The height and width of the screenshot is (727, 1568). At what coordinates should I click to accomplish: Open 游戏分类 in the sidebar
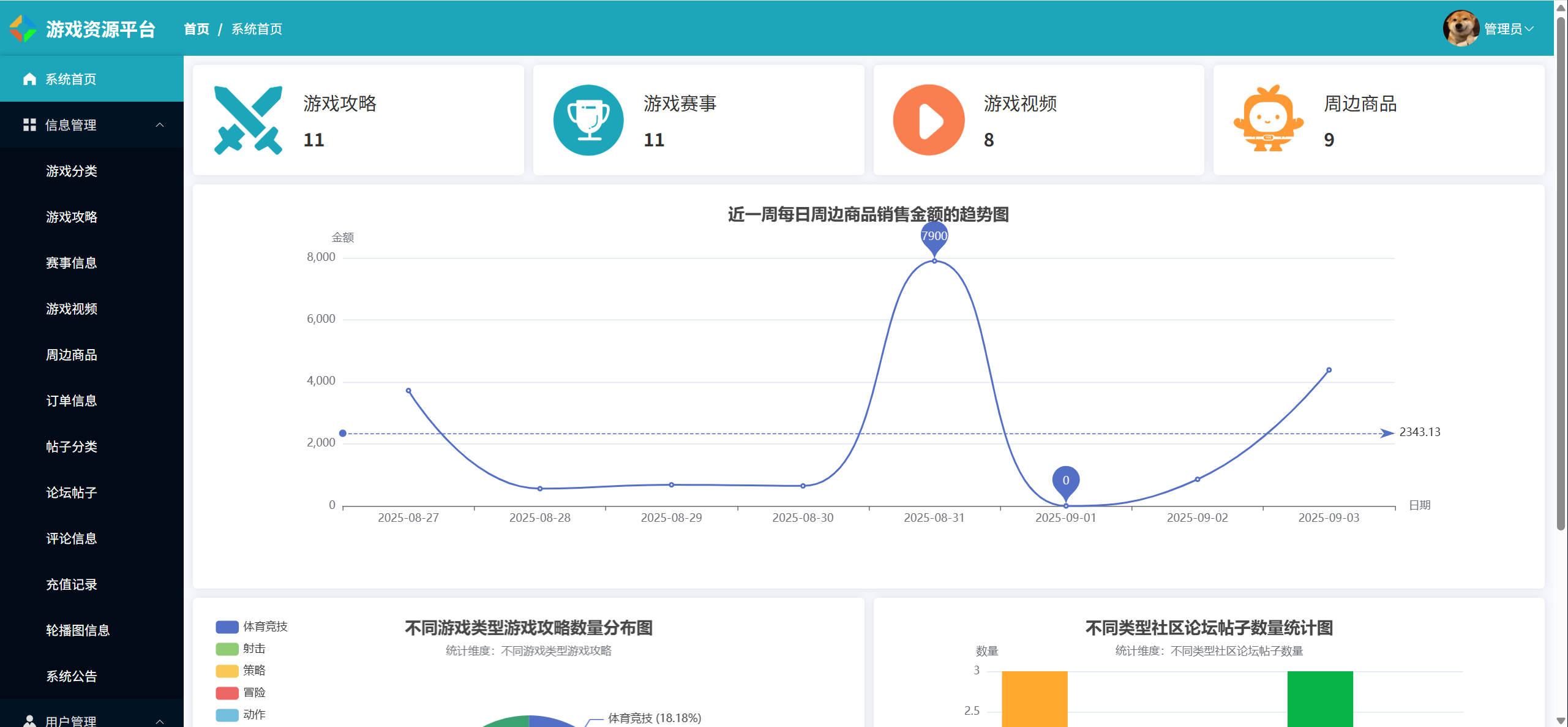pyautogui.click(x=72, y=171)
